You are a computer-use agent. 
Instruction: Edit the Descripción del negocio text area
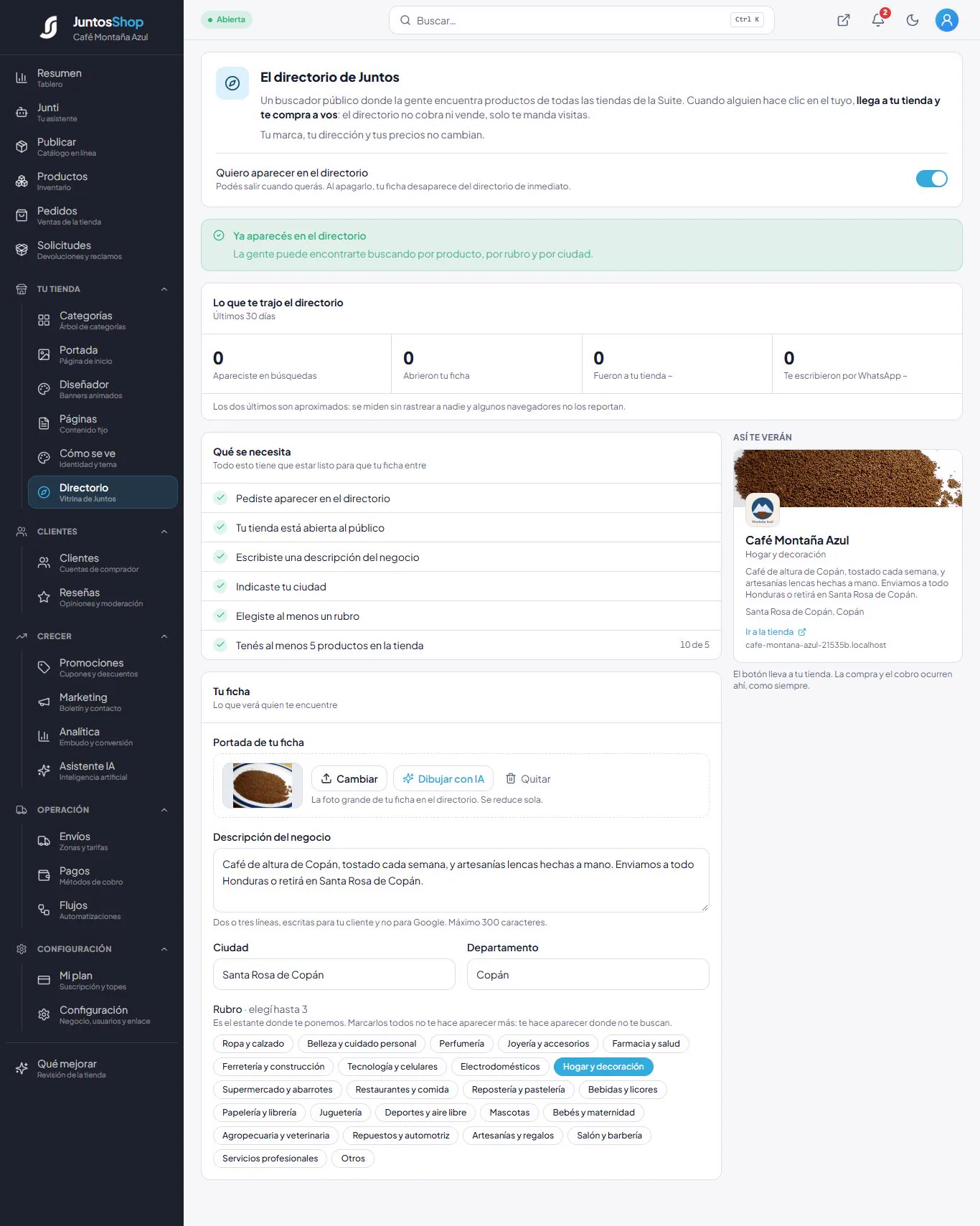coord(461,880)
